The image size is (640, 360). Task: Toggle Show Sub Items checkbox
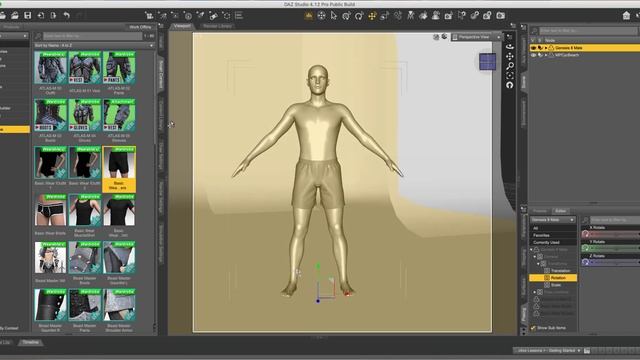pos(533,328)
